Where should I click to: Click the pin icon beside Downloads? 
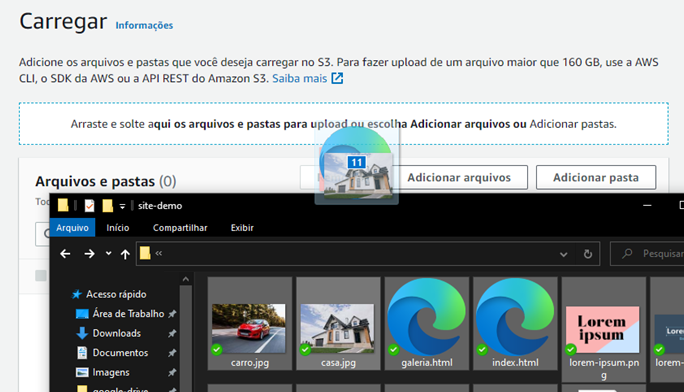pyautogui.click(x=172, y=334)
